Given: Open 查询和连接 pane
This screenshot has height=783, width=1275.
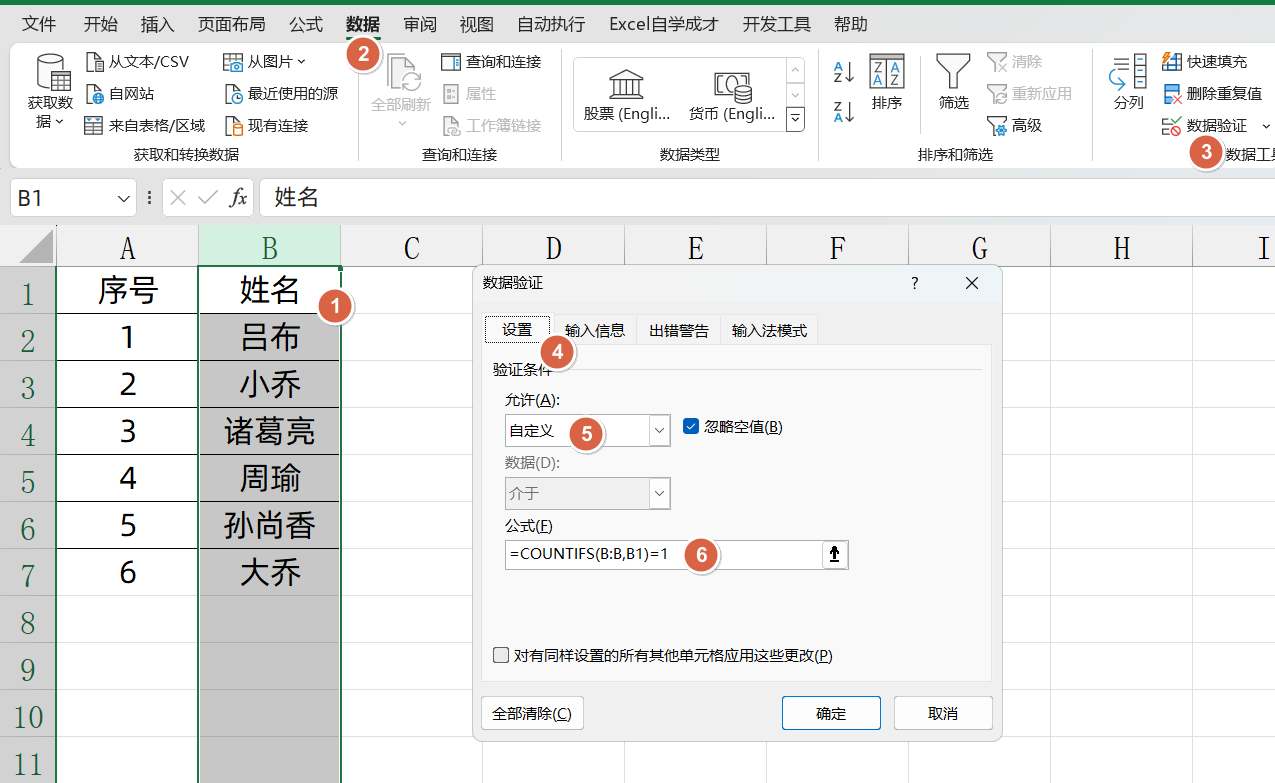Looking at the screenshot, I should coord(491,62).
